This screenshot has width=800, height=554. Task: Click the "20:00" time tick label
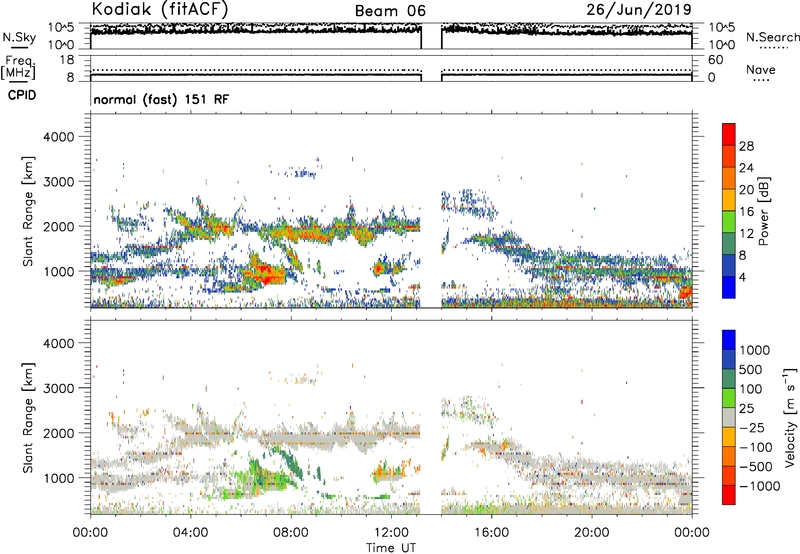[591, 533]
